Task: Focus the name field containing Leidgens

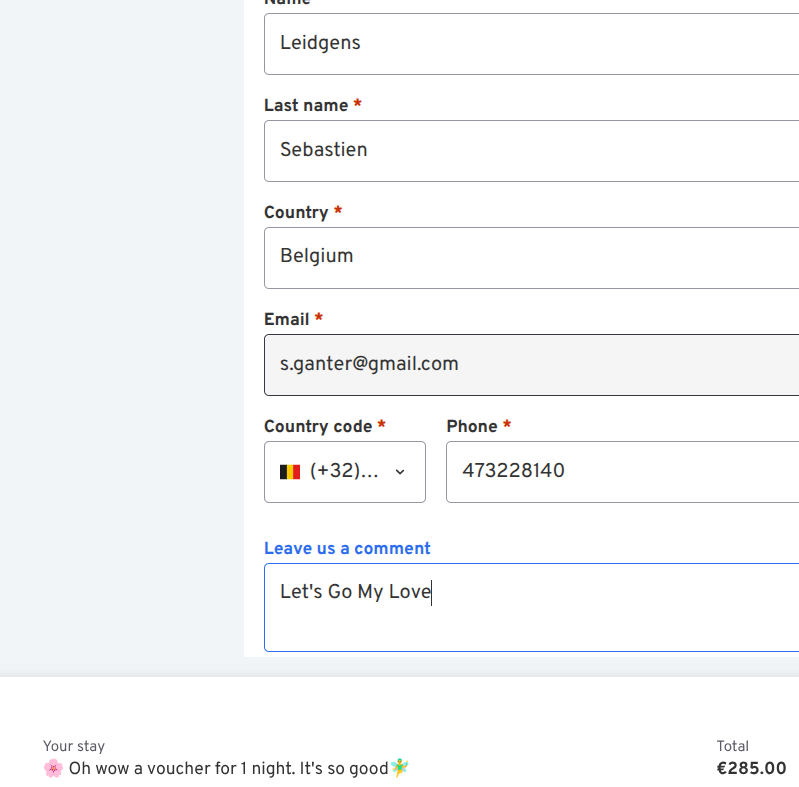Action: [x=530, y=44]
